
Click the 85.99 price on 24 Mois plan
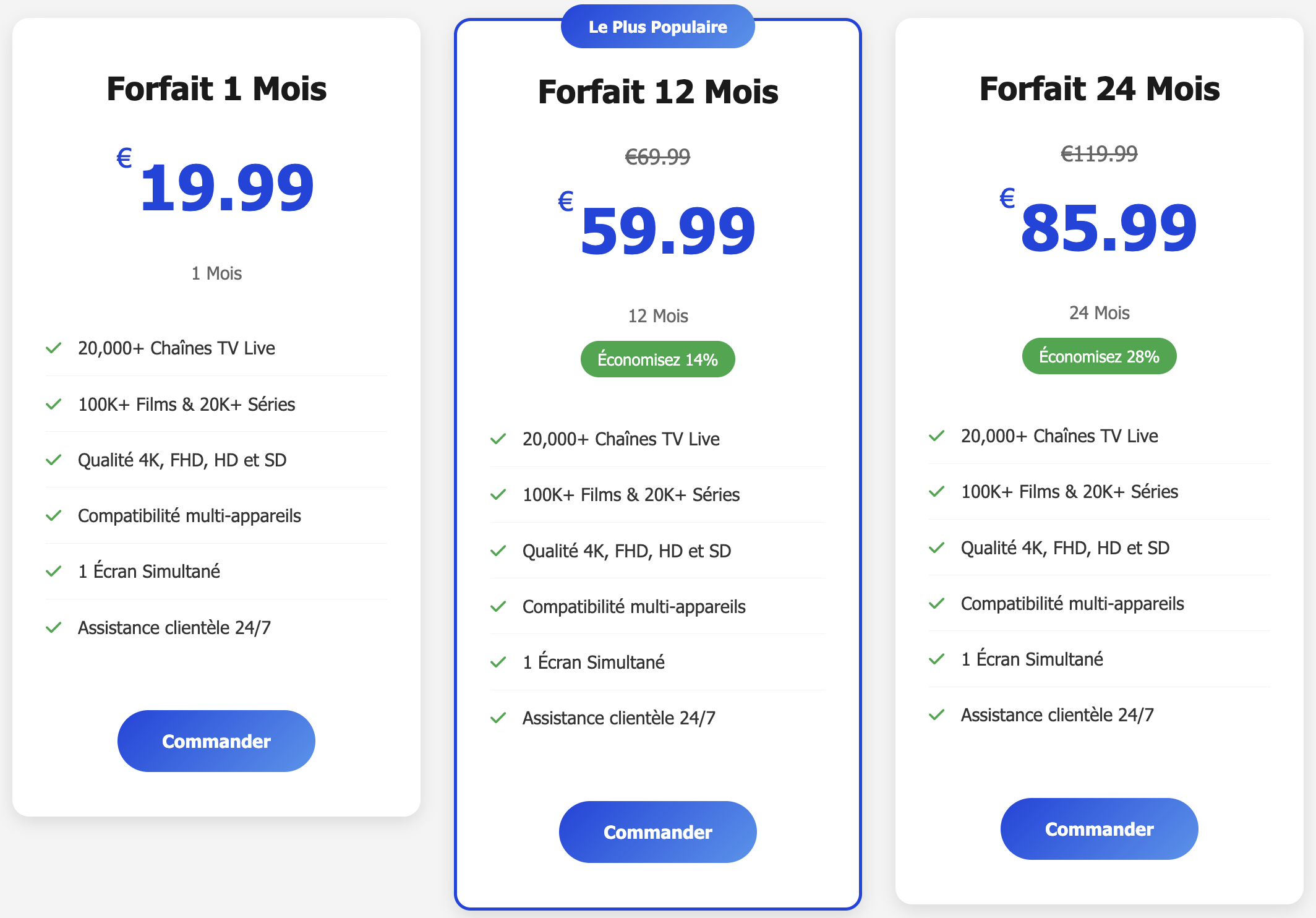click(1108, 228)
